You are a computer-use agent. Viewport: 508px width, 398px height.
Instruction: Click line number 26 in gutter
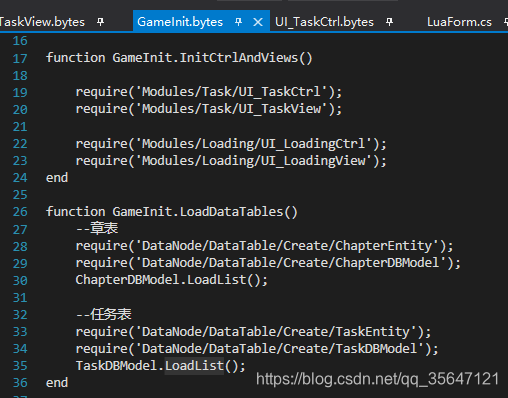(x=20, y=212)
